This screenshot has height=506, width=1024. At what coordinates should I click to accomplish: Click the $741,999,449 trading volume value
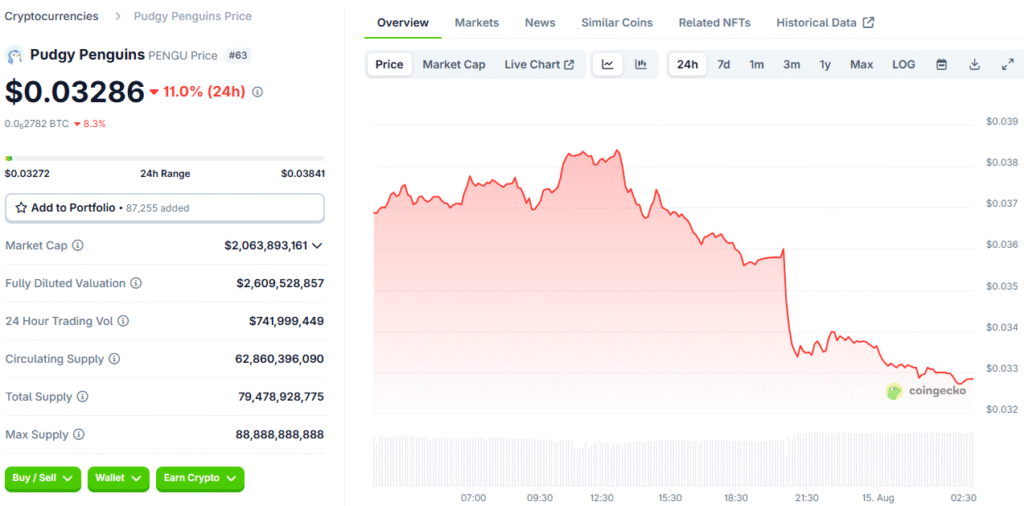click(286, 321)
